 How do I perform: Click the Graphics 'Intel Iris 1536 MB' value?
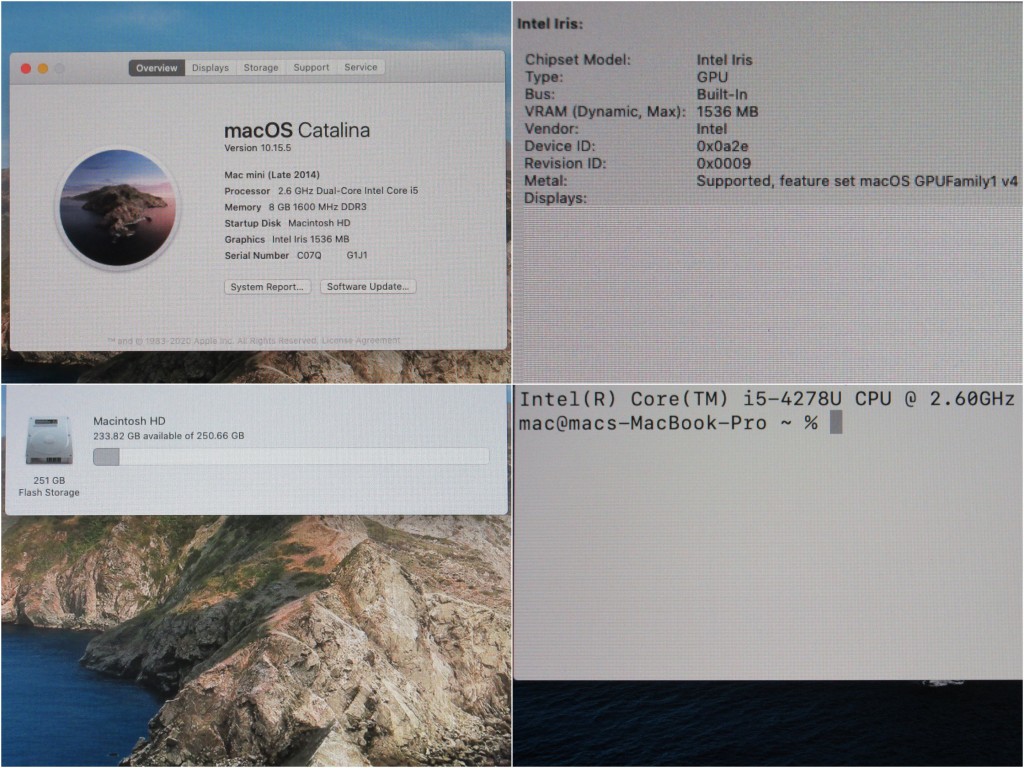click(x=310, y=240)
